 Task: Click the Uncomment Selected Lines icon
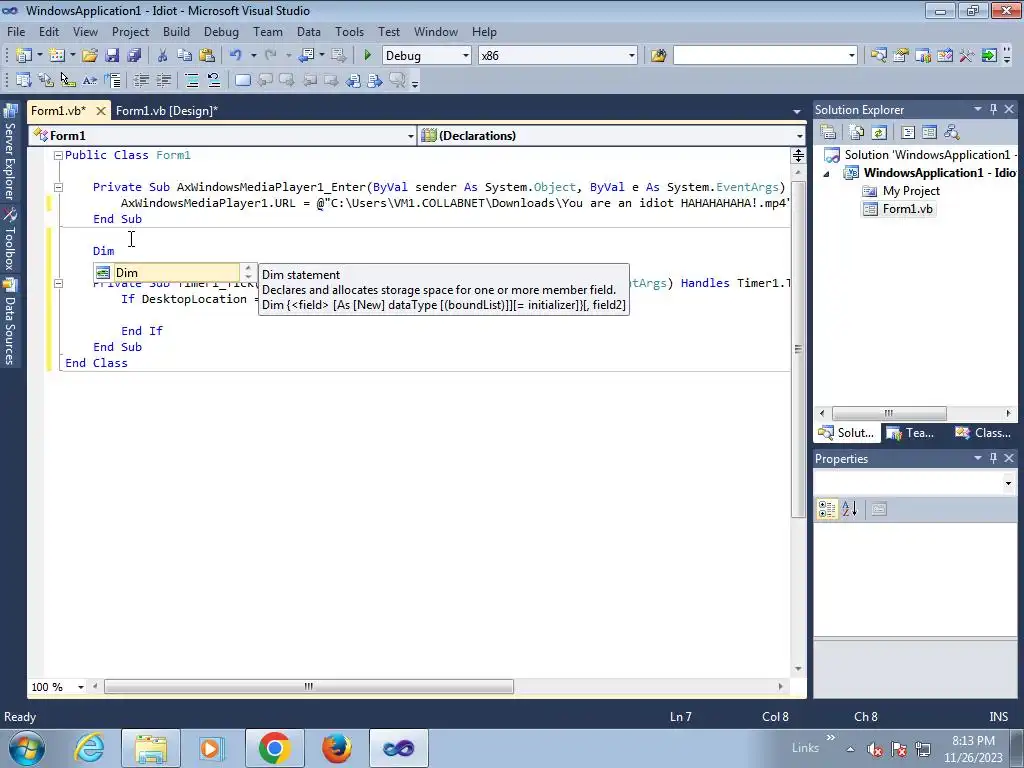214,80
